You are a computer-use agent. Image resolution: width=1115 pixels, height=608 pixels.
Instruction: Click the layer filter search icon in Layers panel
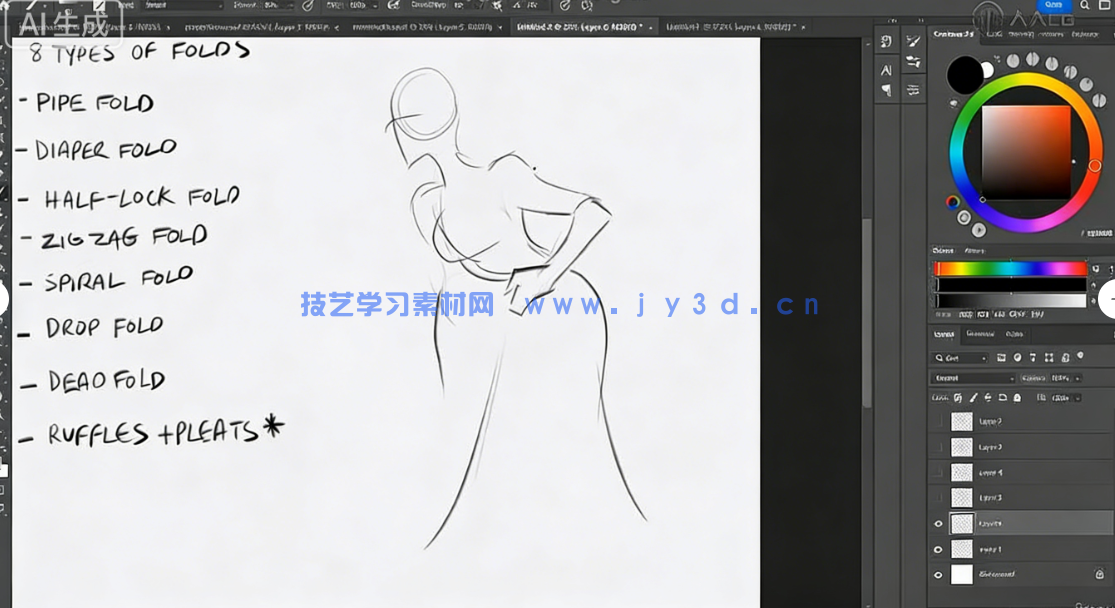click(x=939, y=356)
